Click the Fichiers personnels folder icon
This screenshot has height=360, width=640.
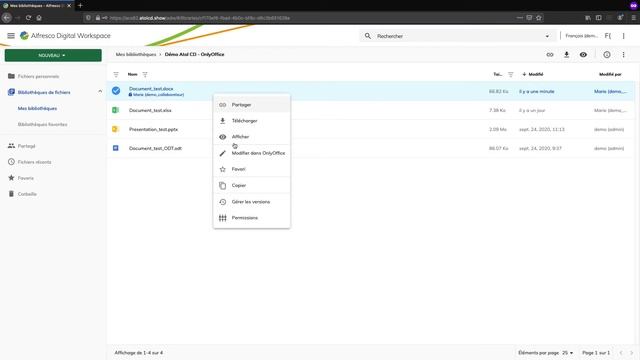coord(11,76)
